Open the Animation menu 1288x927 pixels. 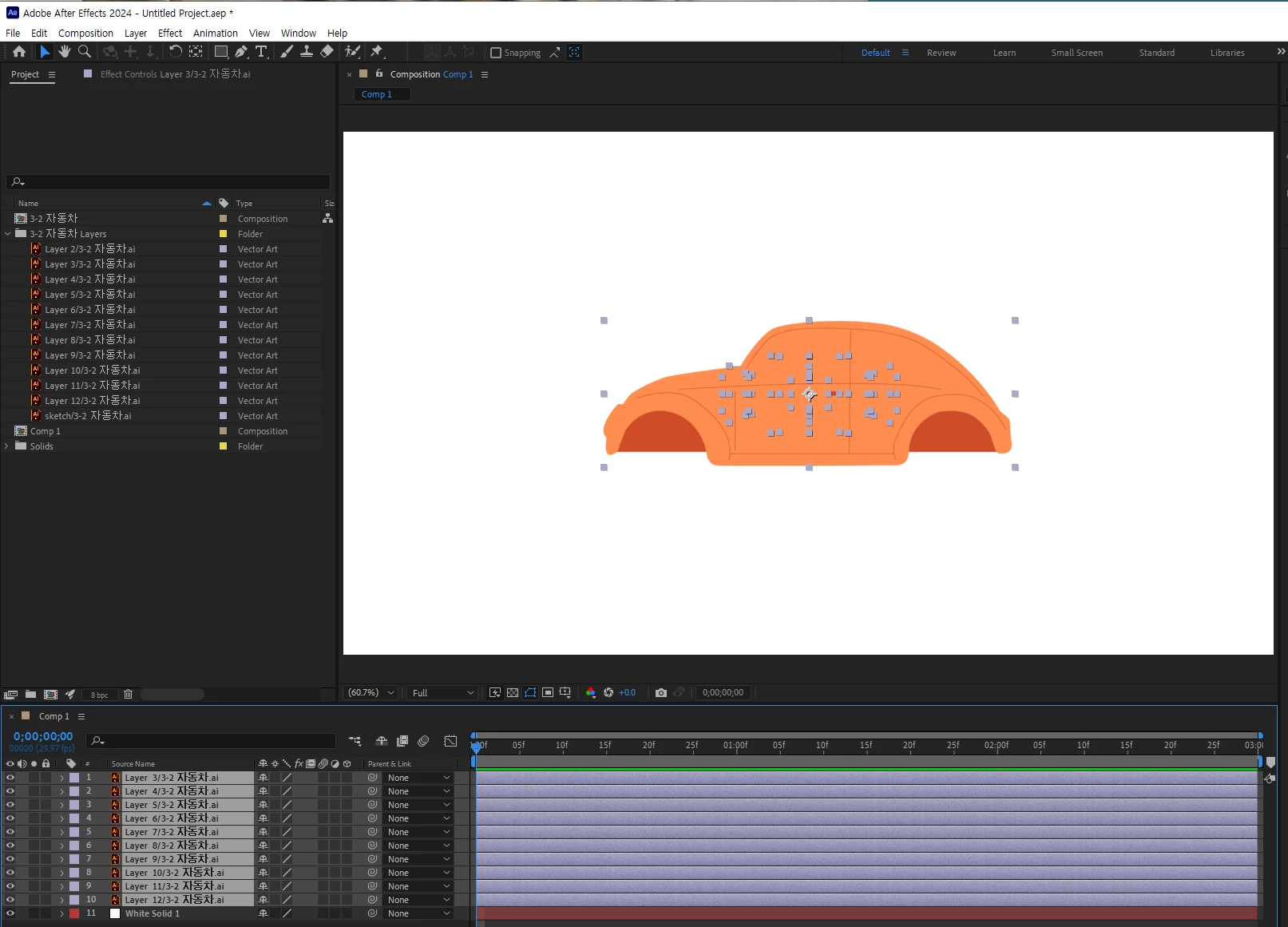pyautogui.click(x=216, y=34)
